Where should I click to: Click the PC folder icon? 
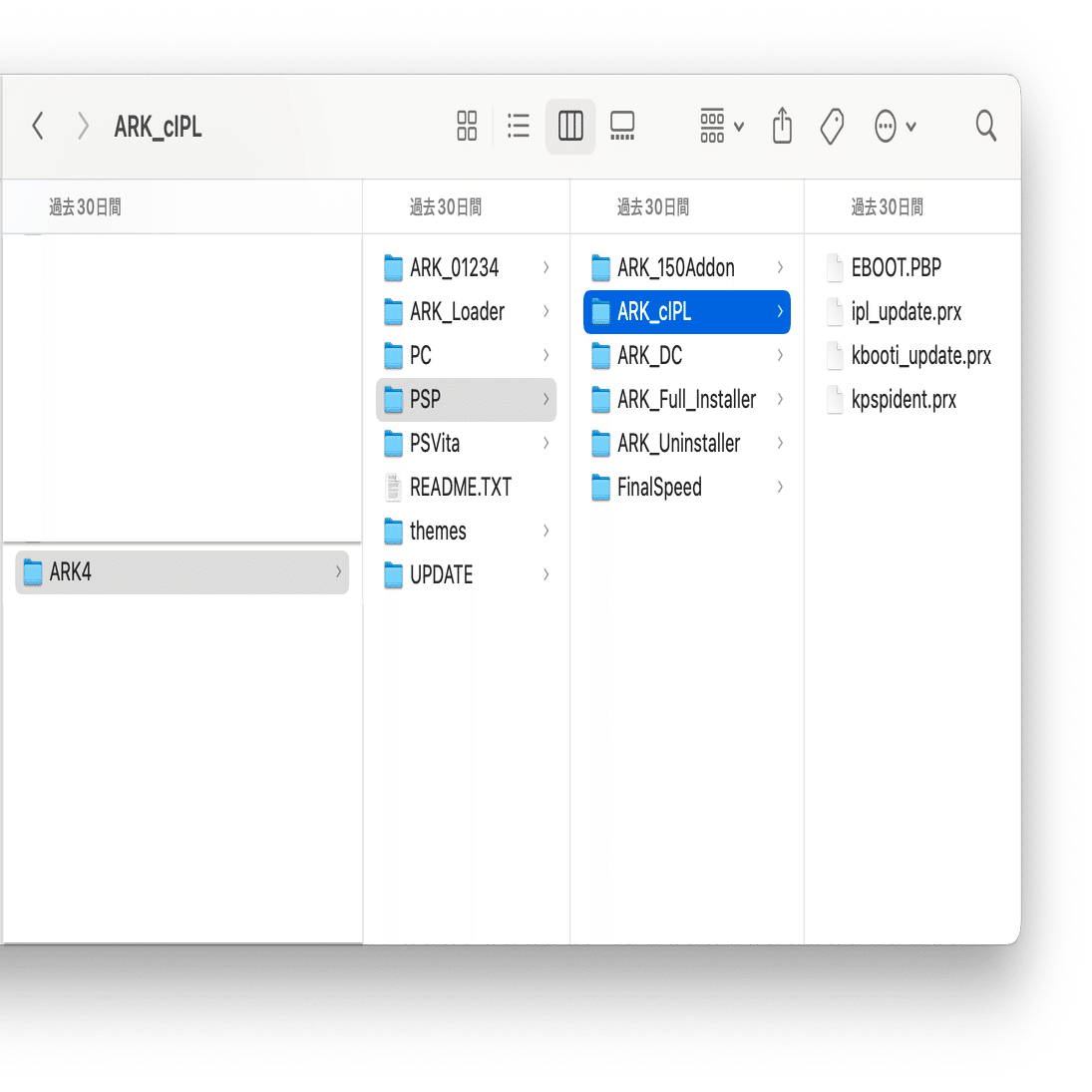point(394,355)
